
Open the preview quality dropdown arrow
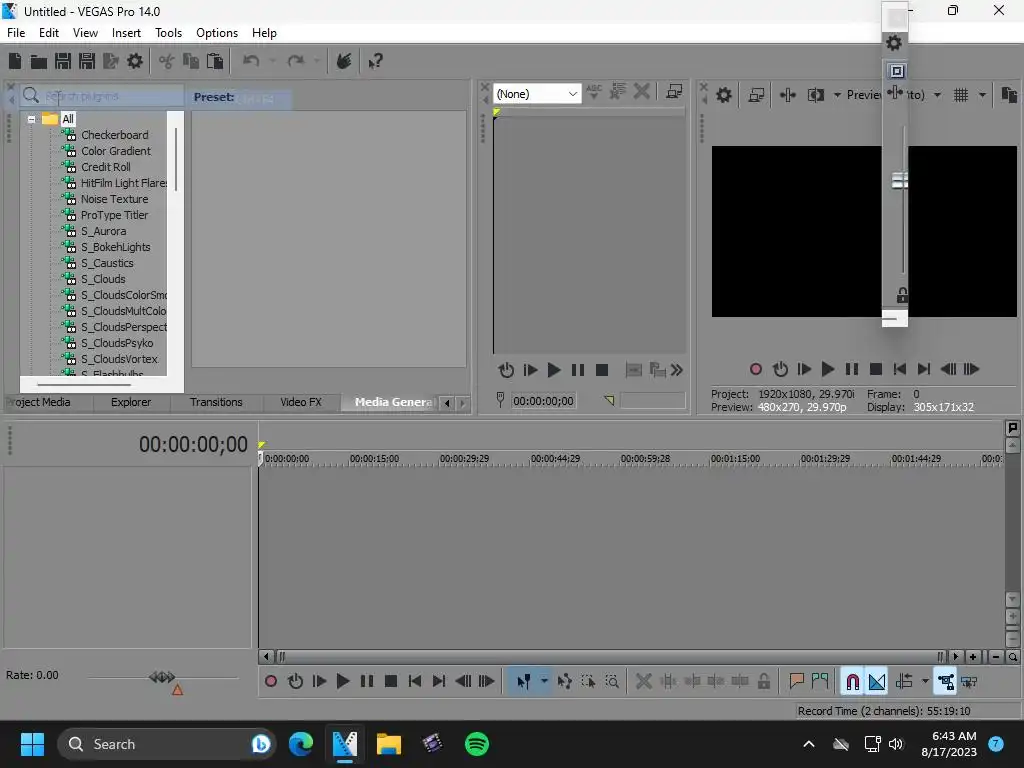click(x=938, y=95)
